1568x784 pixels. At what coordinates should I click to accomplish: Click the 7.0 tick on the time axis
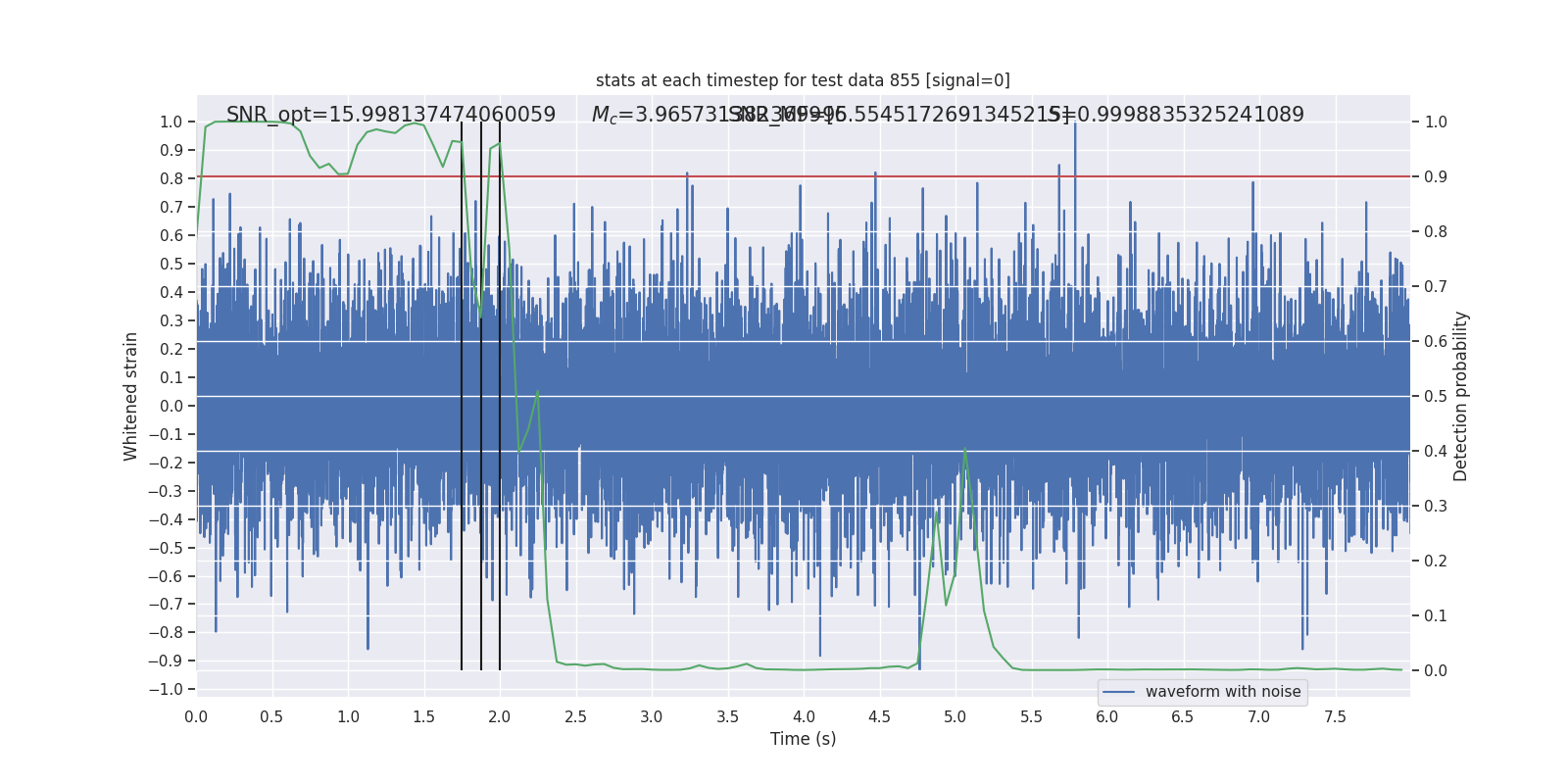click(1259, 716)
